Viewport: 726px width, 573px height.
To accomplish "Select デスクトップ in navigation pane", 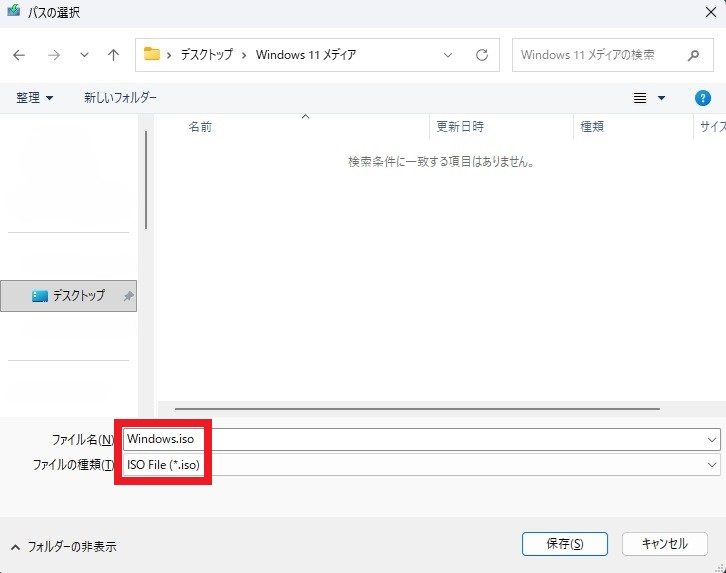I will click(69, 296).
